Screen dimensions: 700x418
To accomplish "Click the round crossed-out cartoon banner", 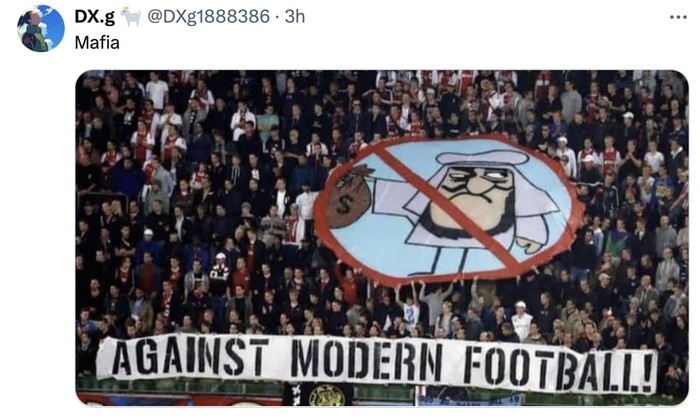I will [449, 210].
